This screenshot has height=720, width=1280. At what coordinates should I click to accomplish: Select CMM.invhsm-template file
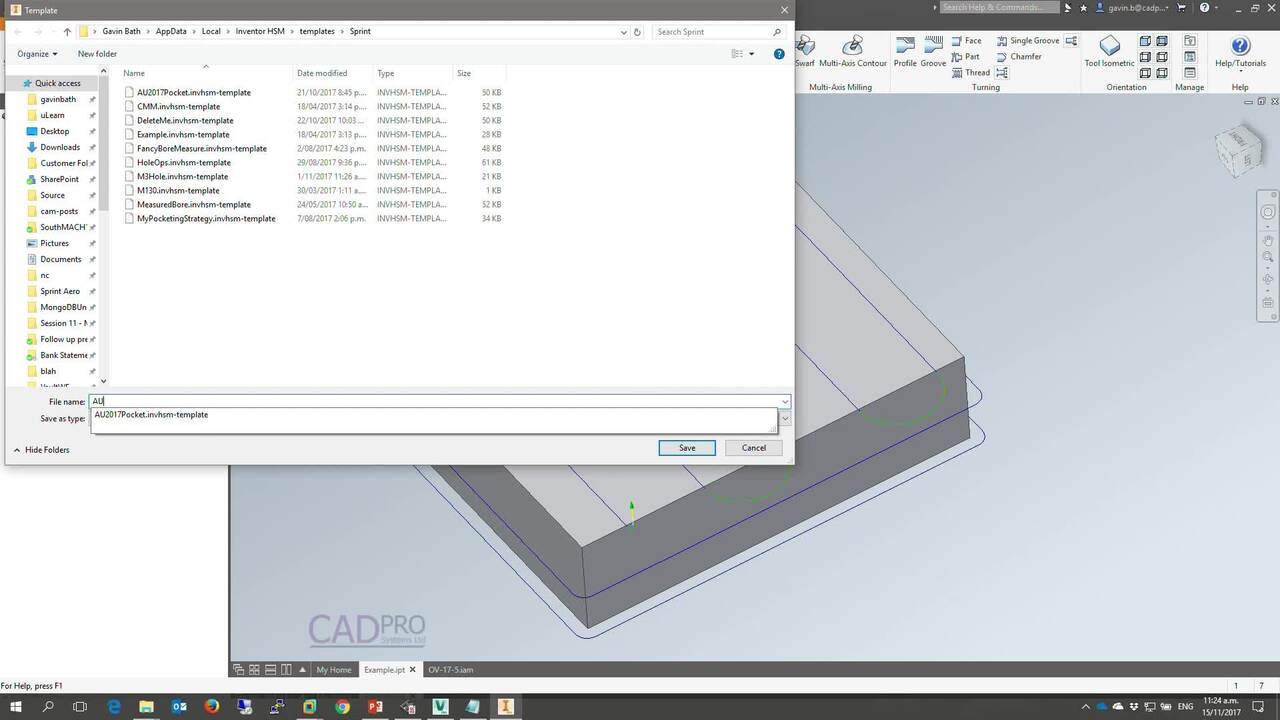(178, 106)
